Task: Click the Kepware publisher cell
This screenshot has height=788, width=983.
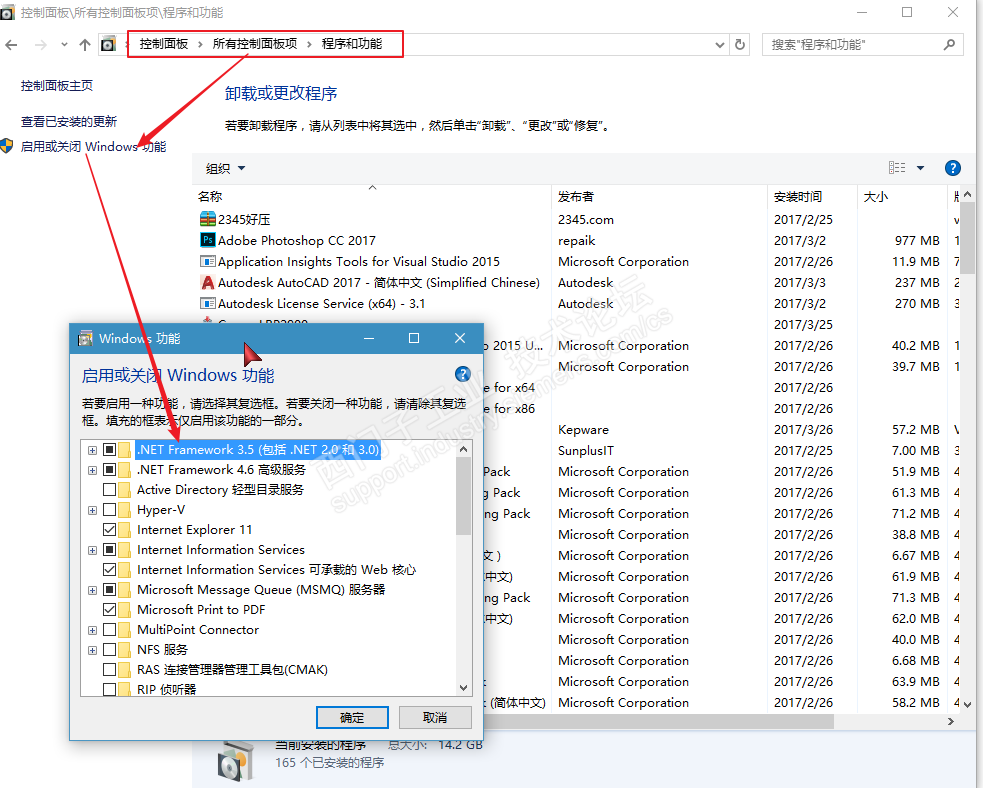Action: (x=583, y=429)
